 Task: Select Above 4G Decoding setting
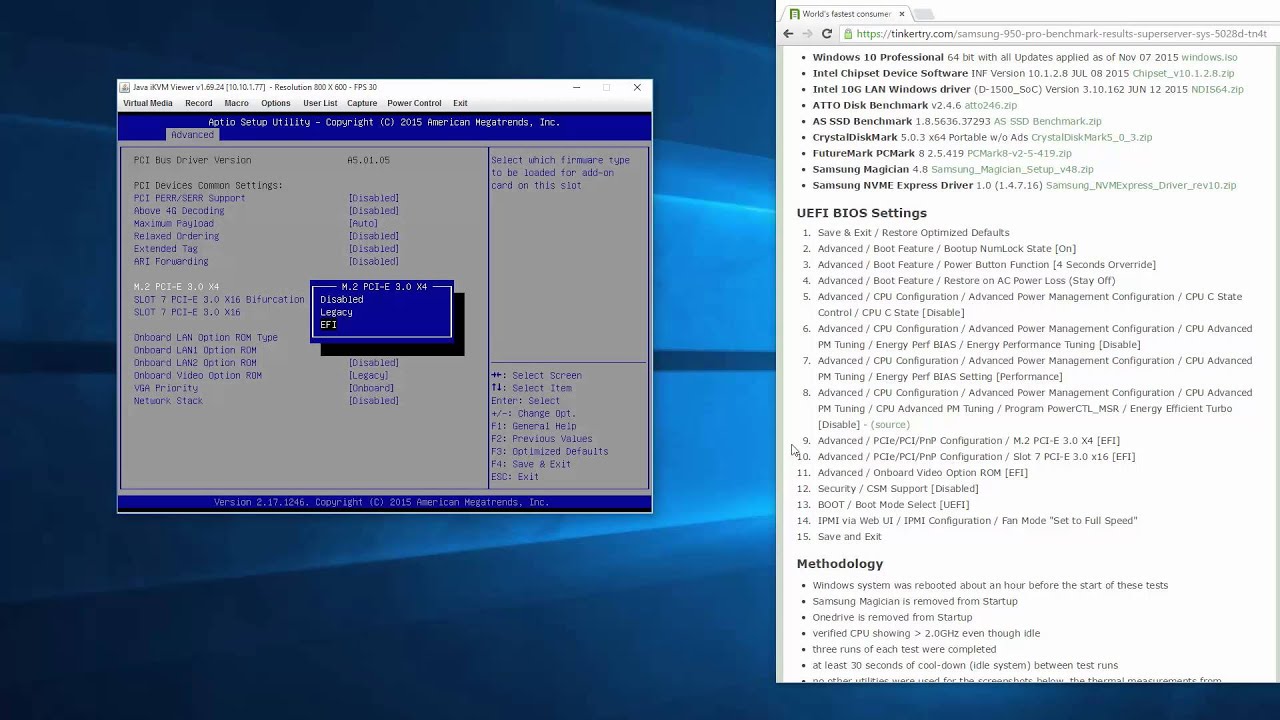click(179, 211)
